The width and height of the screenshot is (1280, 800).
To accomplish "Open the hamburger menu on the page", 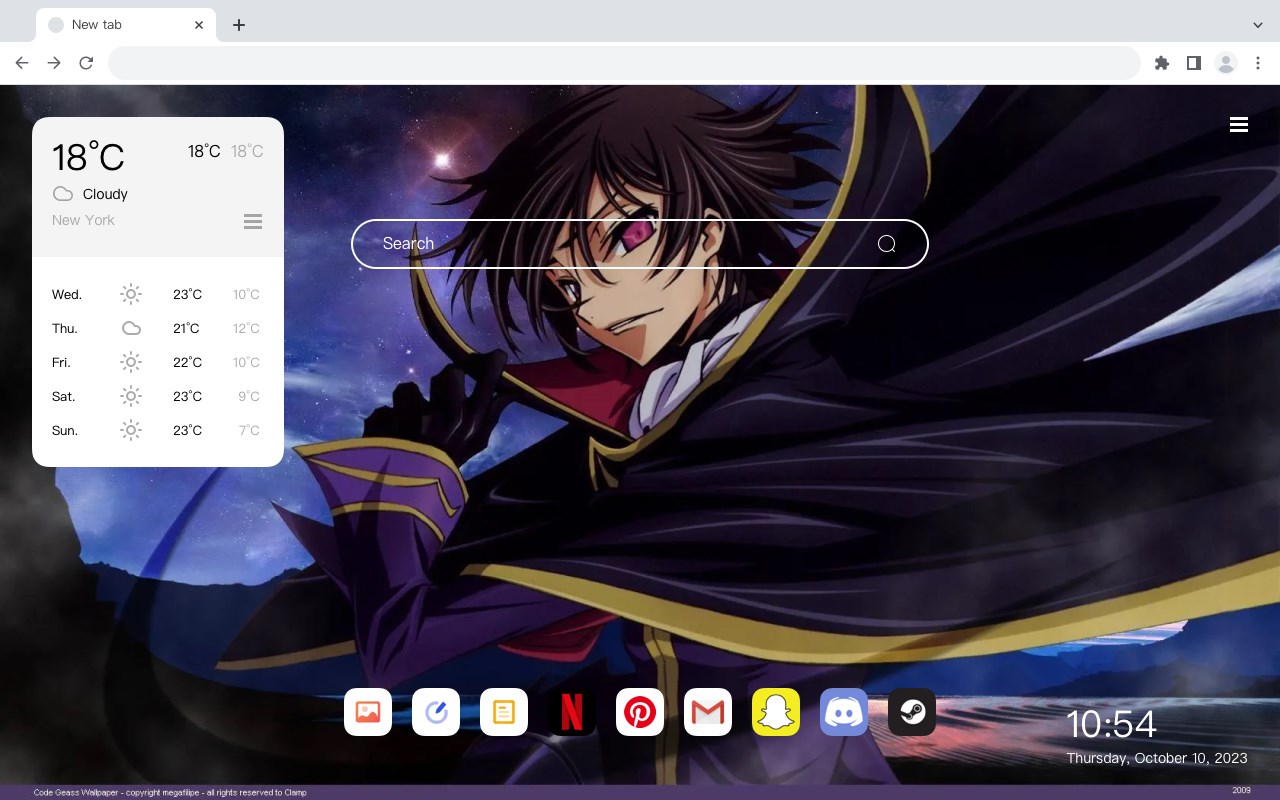I will tap(1239, 125).
